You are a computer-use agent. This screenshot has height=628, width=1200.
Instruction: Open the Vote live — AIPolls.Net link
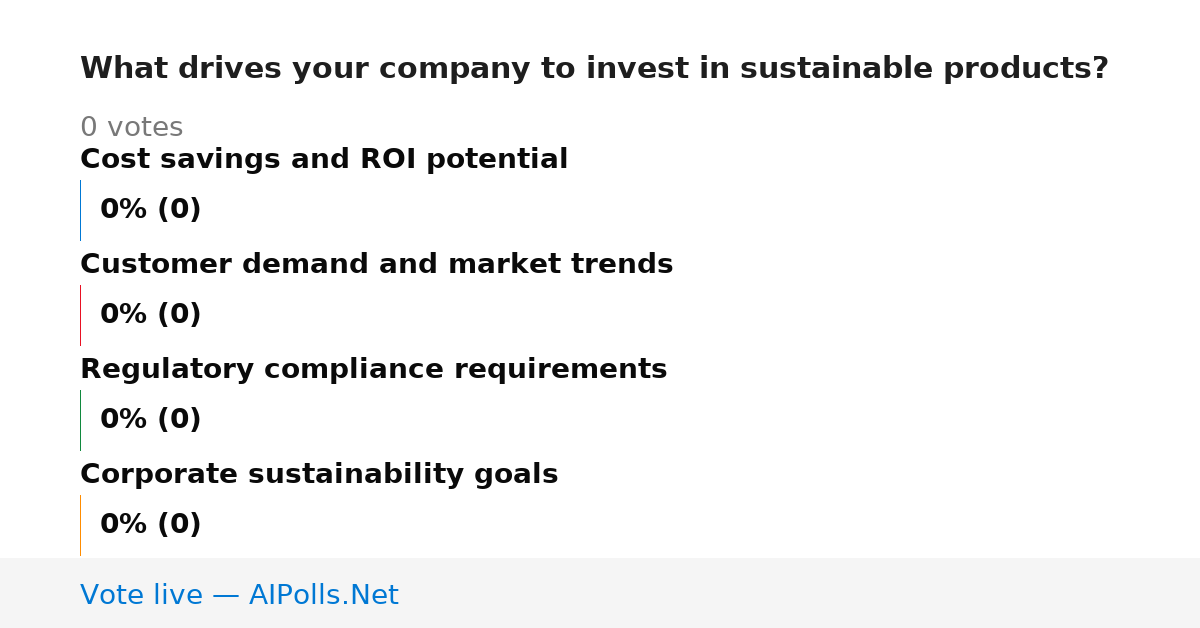coord(239,595)
